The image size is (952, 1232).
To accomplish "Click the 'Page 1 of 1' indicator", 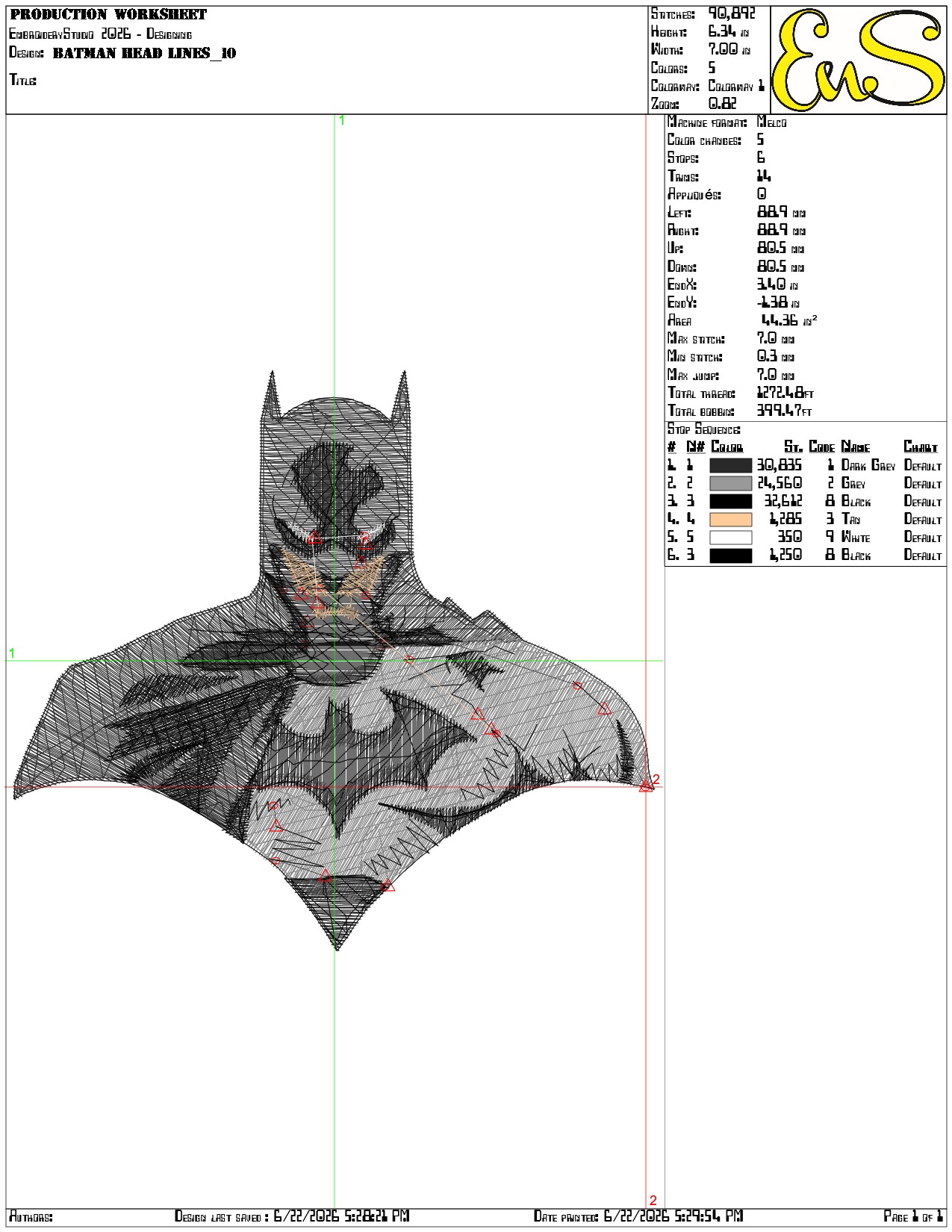I will coord(913,1216).
